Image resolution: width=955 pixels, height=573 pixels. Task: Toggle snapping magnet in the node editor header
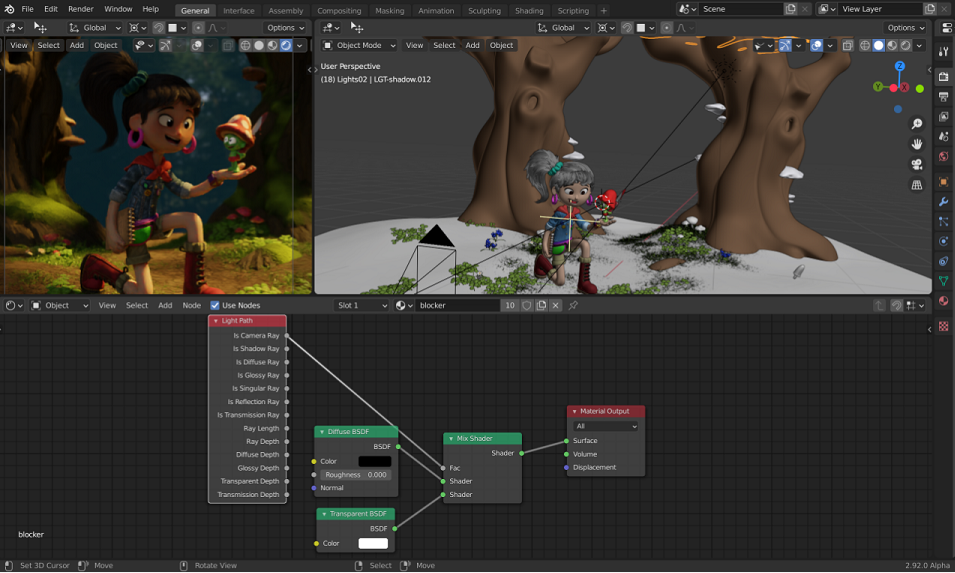click(897, 306)
